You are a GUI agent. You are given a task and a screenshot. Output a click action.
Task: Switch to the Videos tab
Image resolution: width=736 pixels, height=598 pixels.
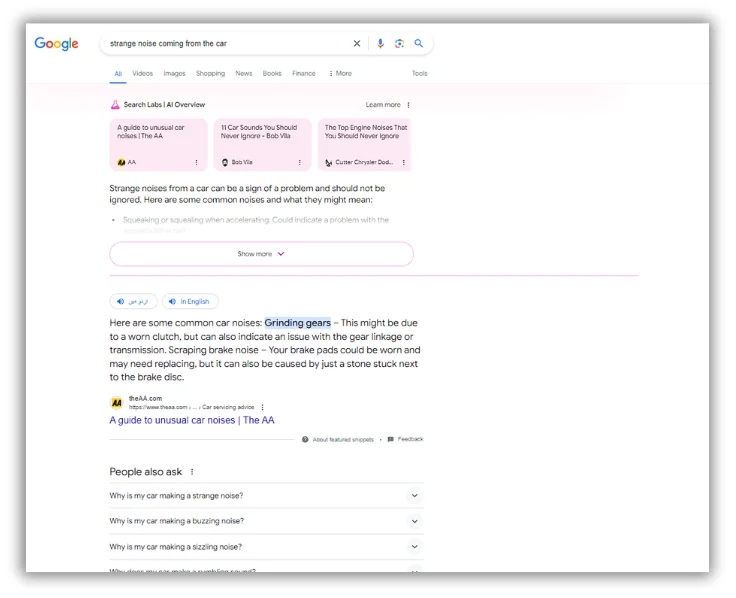point(143,73)
